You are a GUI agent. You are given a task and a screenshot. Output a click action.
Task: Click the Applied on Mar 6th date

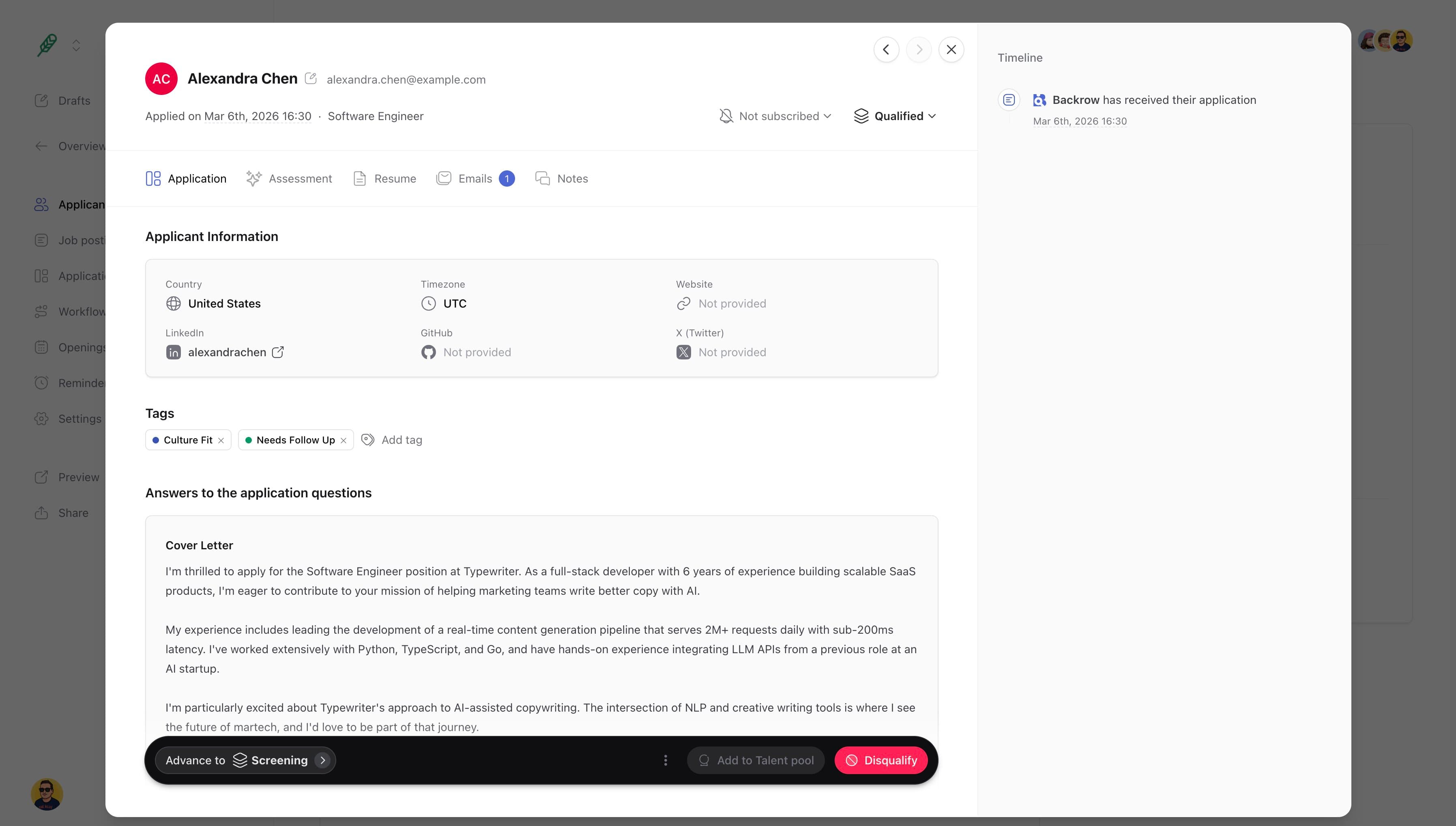tap(258, 116)
